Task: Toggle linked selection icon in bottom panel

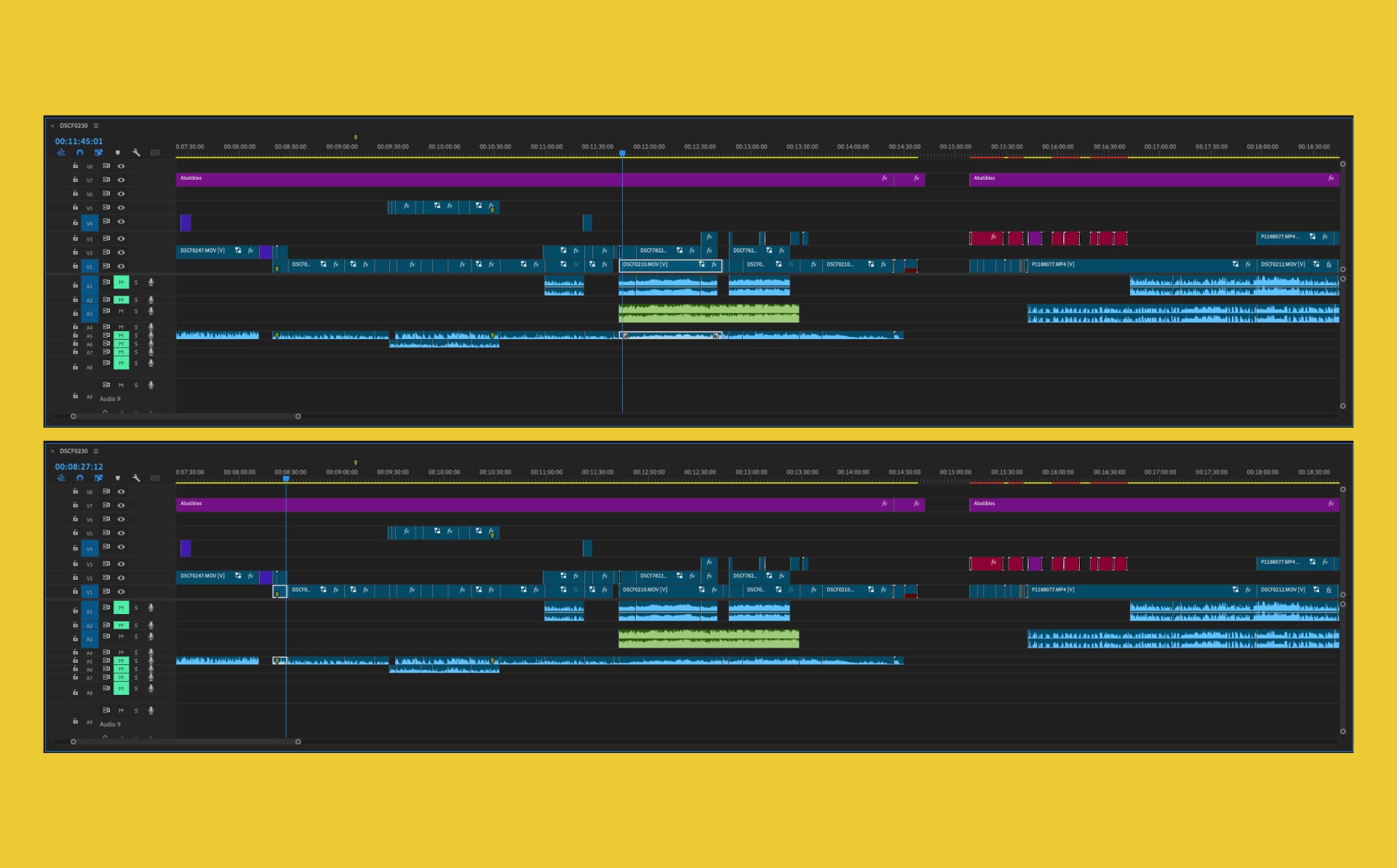Action: tap(99, 478)
